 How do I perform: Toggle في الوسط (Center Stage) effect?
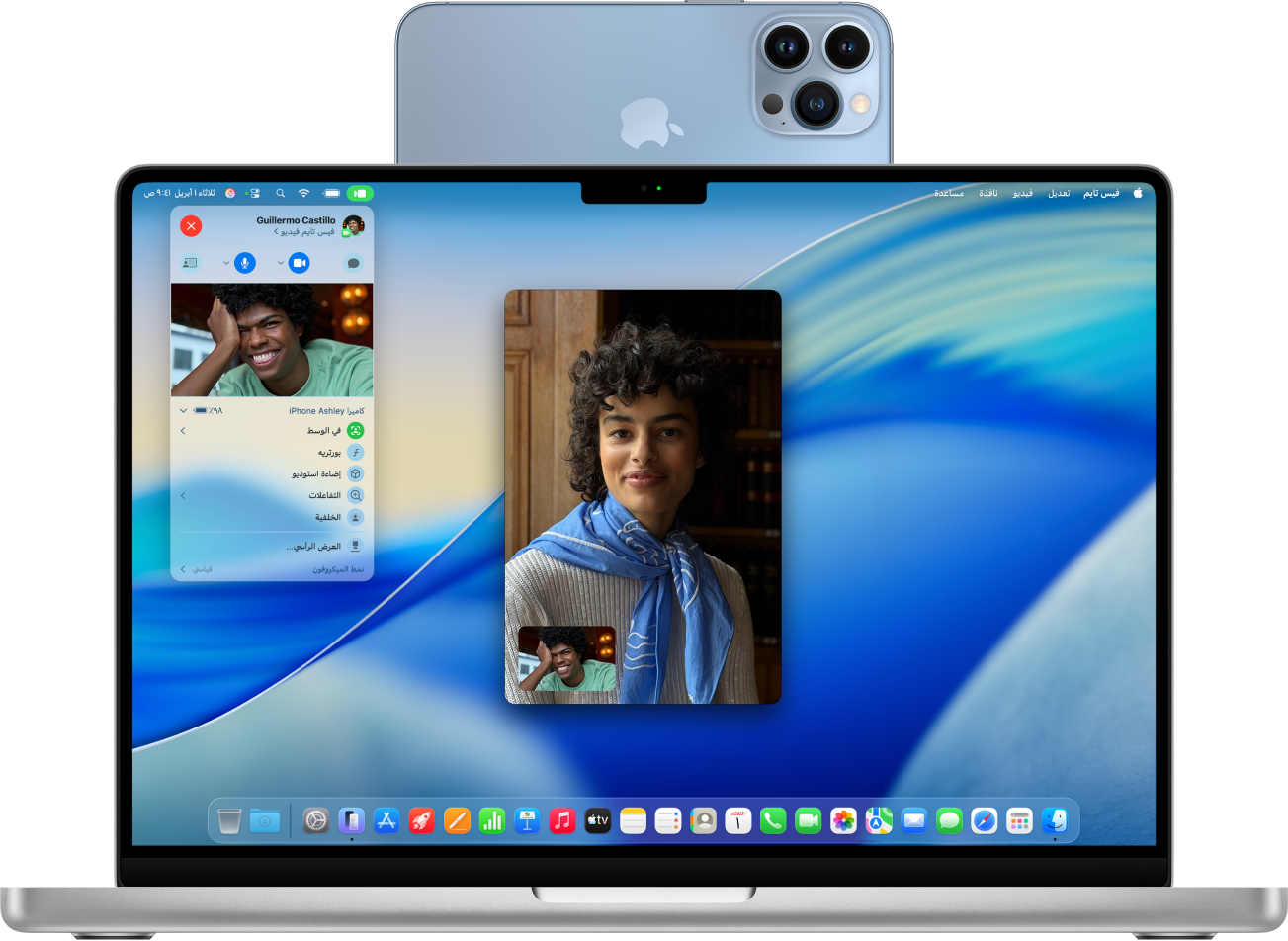pyautogui.click(x=354, y=430)
